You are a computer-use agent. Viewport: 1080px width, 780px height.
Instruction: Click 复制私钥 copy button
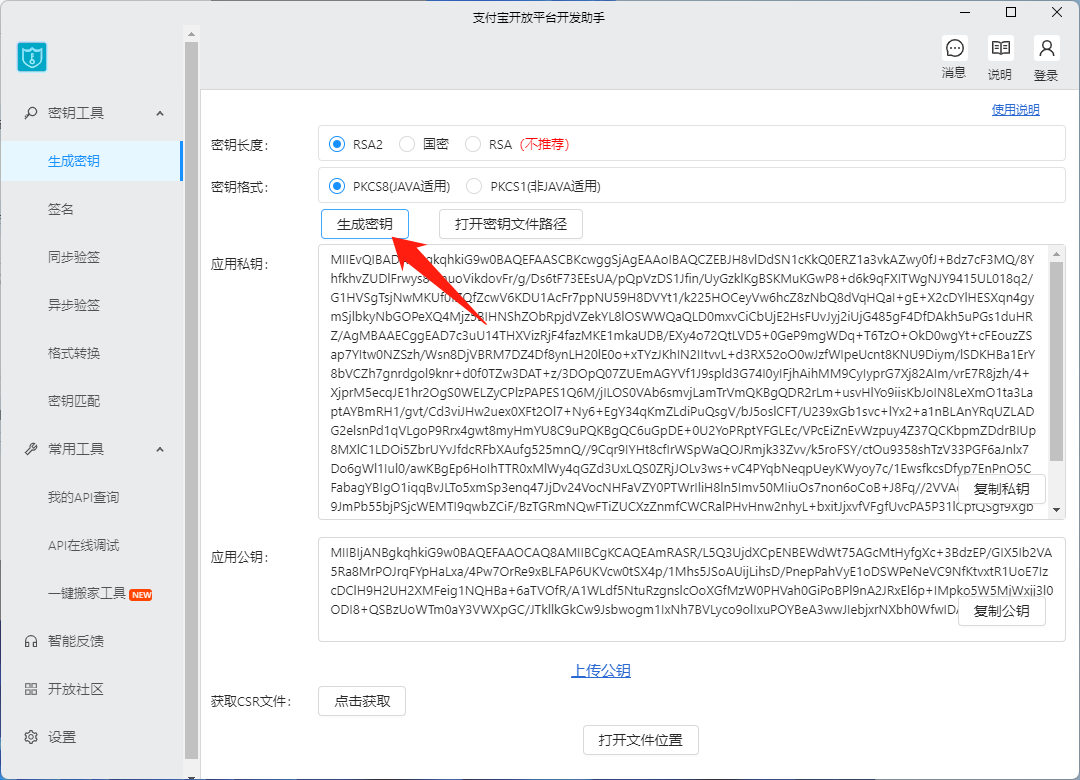(x=1002, y=489)
